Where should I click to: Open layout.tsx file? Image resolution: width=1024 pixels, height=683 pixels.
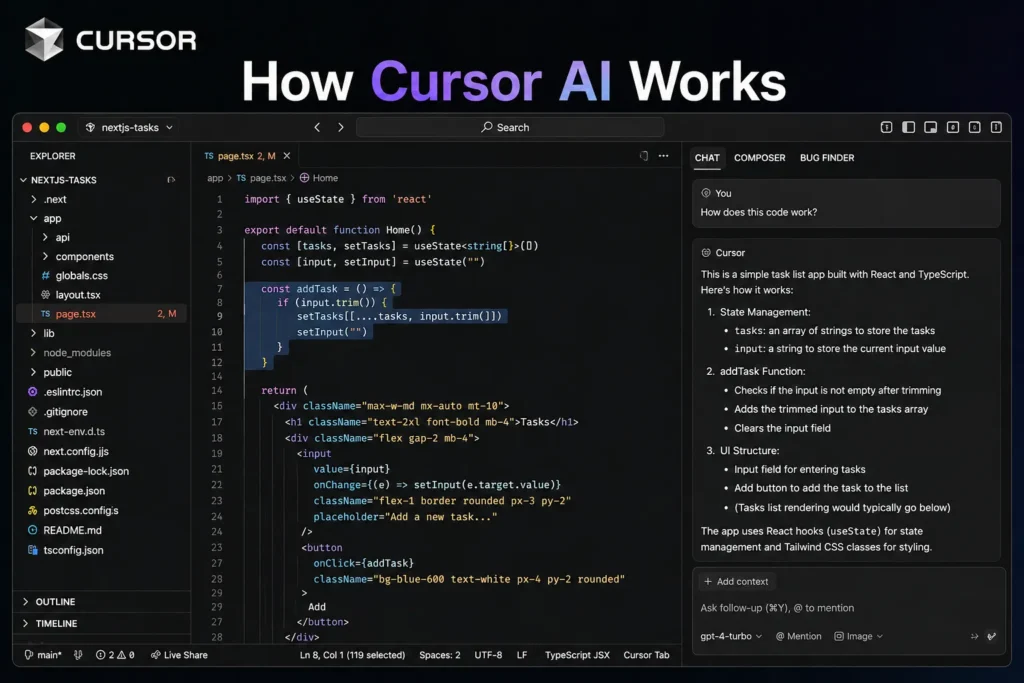coord(78,295)
